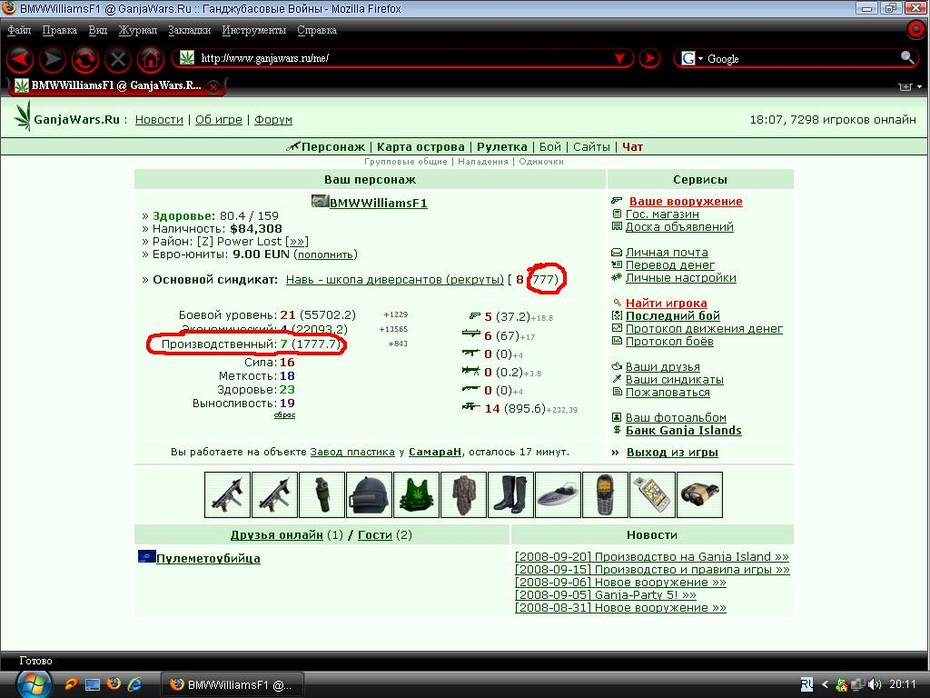
Task: Click the сброс stats reset link
Action: (285, 415)
